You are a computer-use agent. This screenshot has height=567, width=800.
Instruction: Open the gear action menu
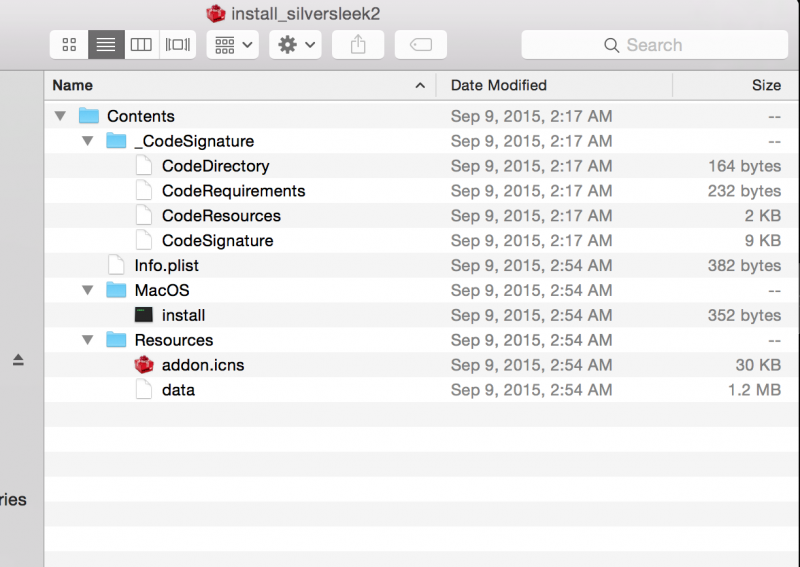coord(295,44)
